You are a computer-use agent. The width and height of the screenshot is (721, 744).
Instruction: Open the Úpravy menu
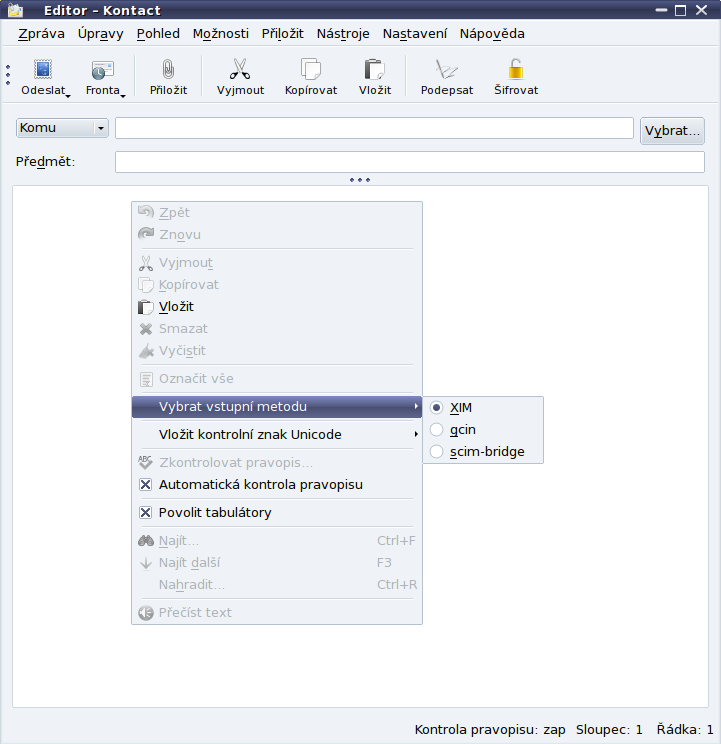click(100, 34)
